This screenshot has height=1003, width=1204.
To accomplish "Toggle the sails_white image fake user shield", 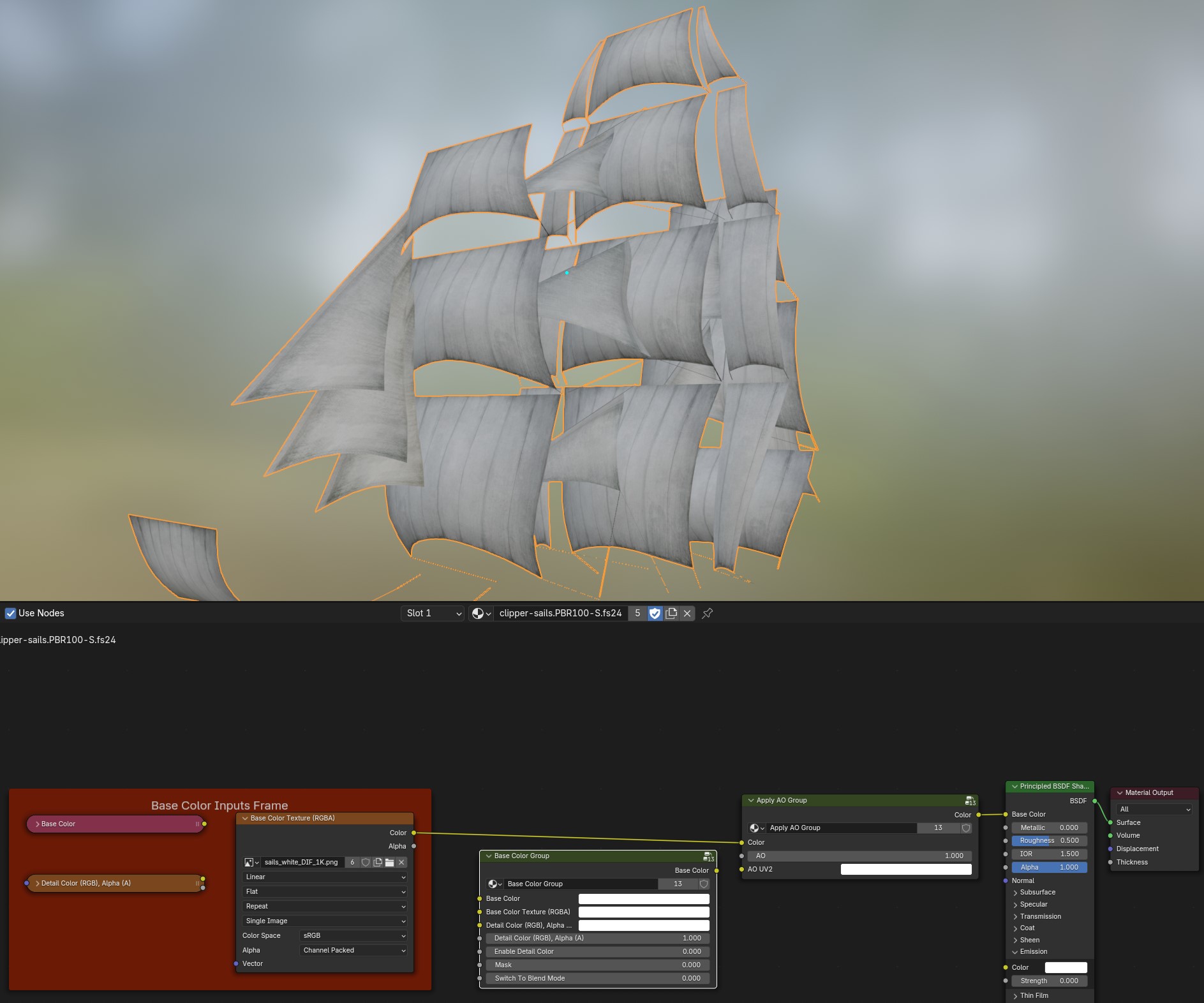I will 366,862.
